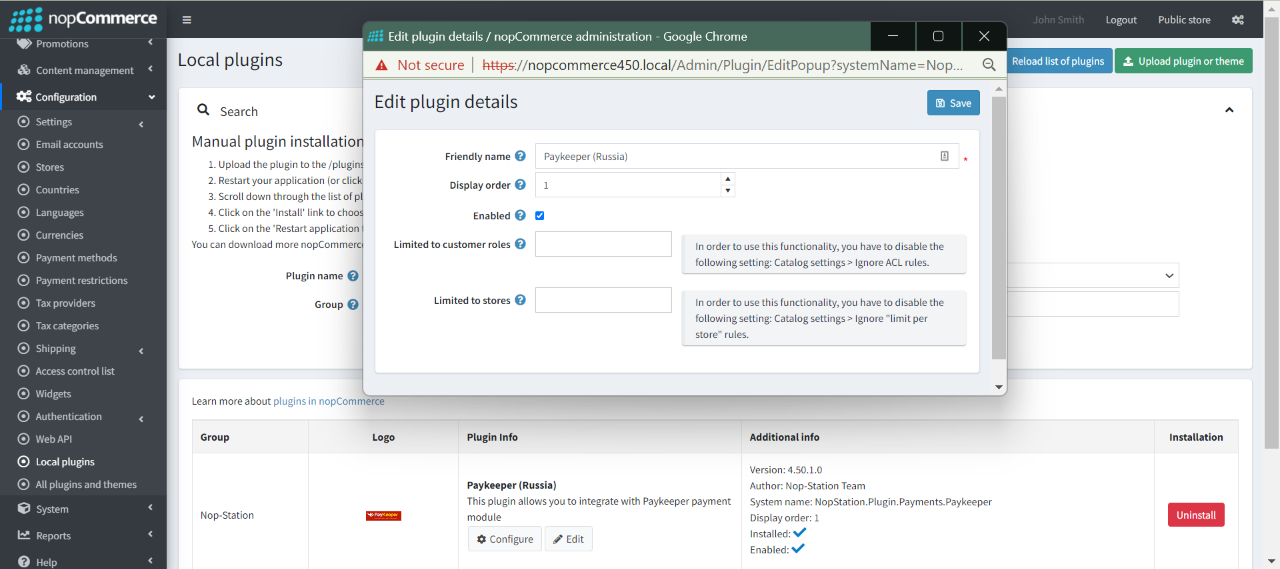Increase the Display order value
Image resolution: width=1280 pixels, height=569 pixels.
(x=728, y=179)
